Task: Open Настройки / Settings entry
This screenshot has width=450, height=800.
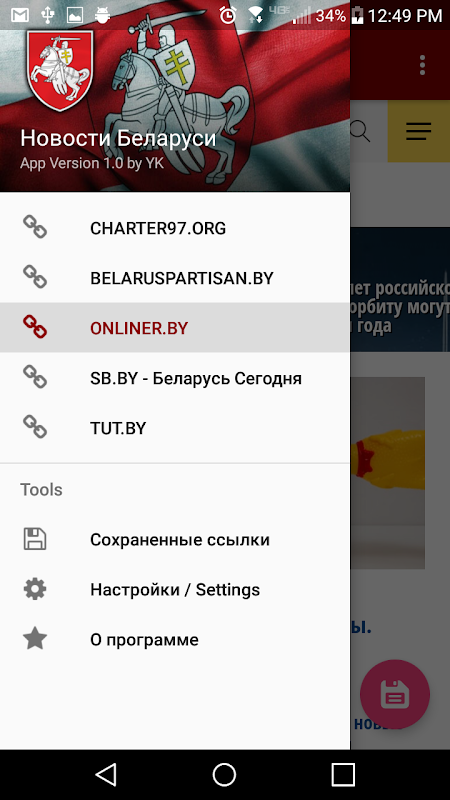Action: click(175, 589)
